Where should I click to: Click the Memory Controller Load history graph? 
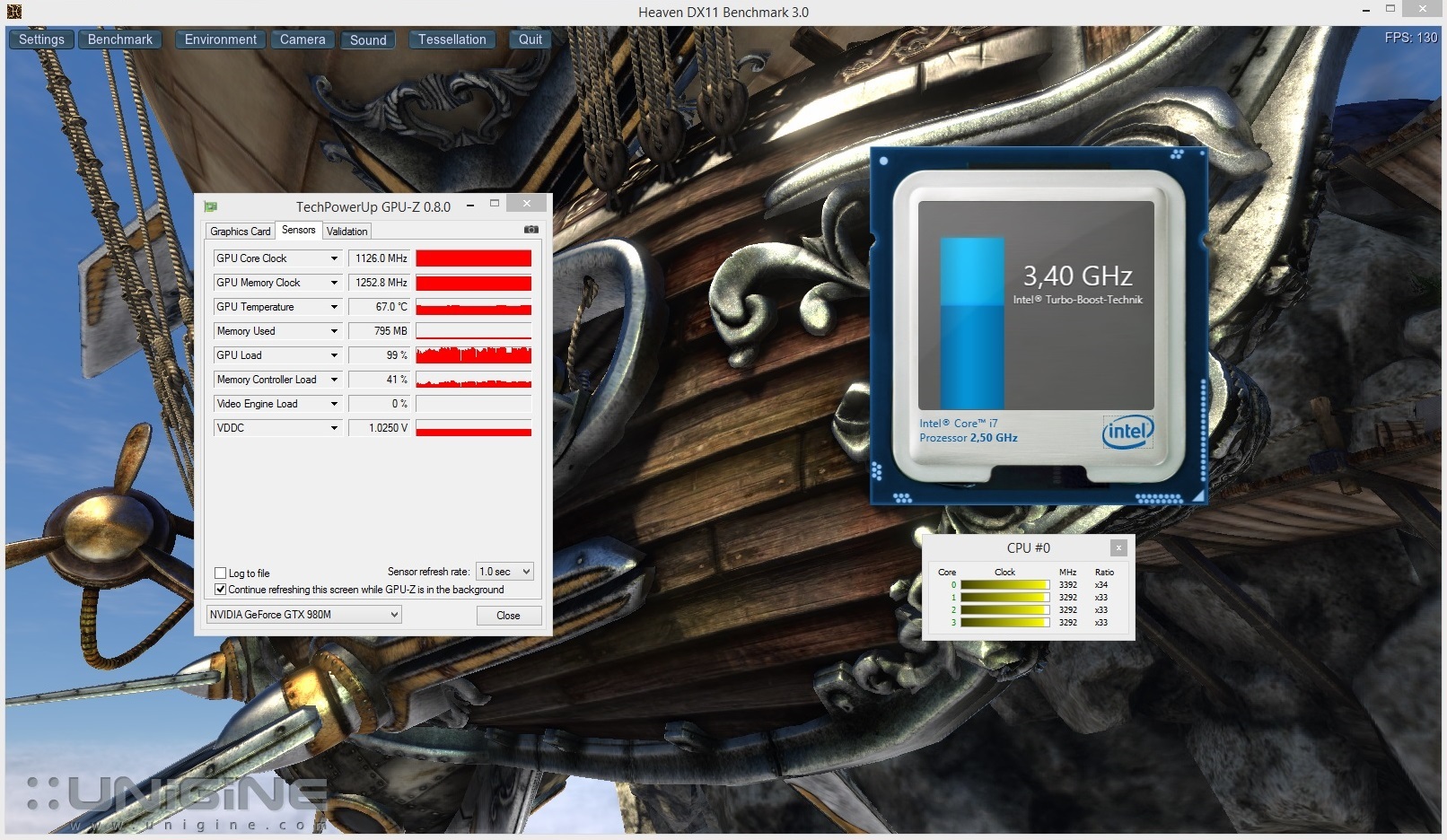tap(474, 380)
